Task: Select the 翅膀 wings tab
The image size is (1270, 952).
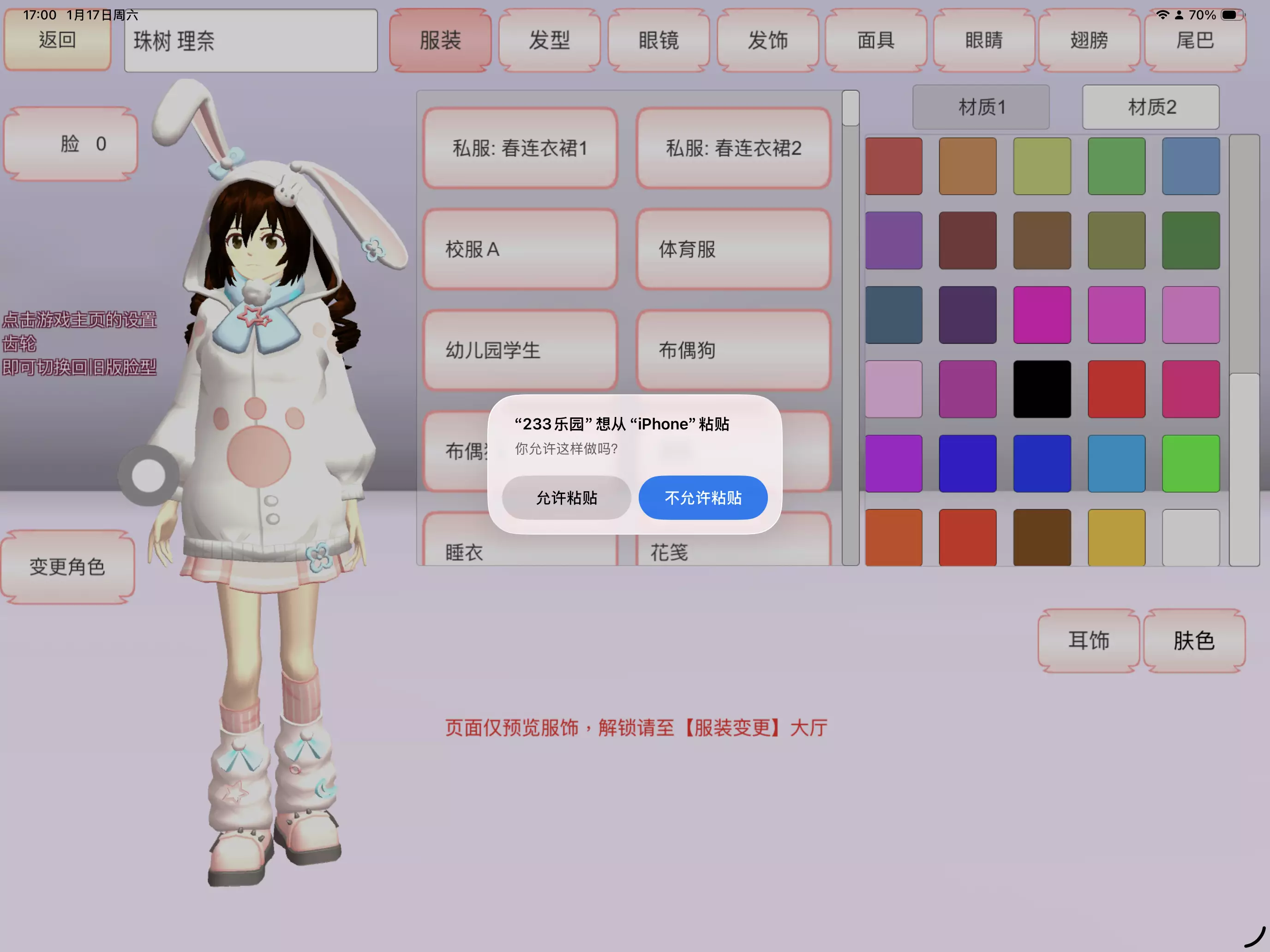Action: pos(1089,40)
